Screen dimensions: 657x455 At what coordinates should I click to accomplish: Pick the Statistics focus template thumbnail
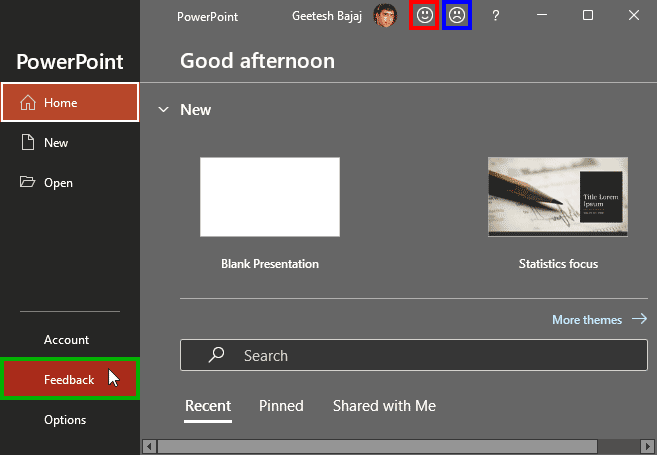point(558,197)
